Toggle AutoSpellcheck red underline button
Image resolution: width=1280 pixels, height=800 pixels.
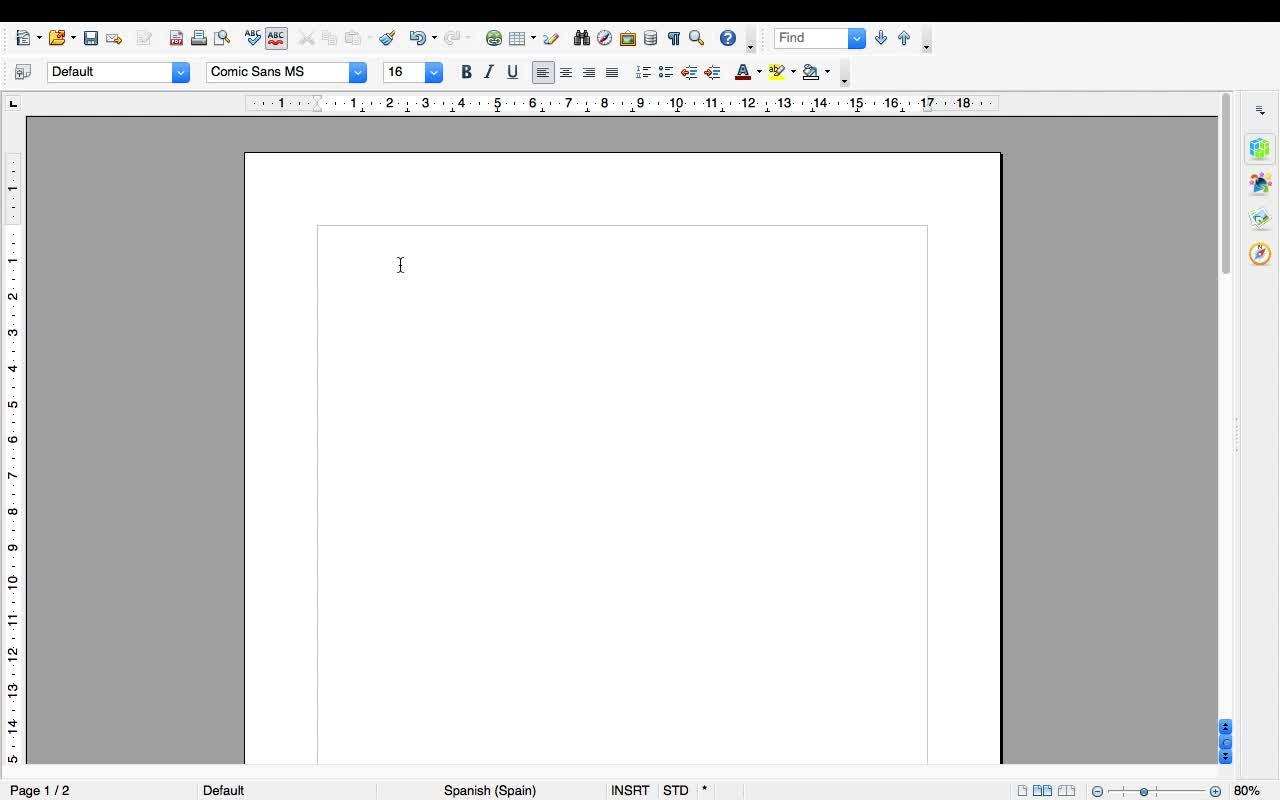(276, 38)
